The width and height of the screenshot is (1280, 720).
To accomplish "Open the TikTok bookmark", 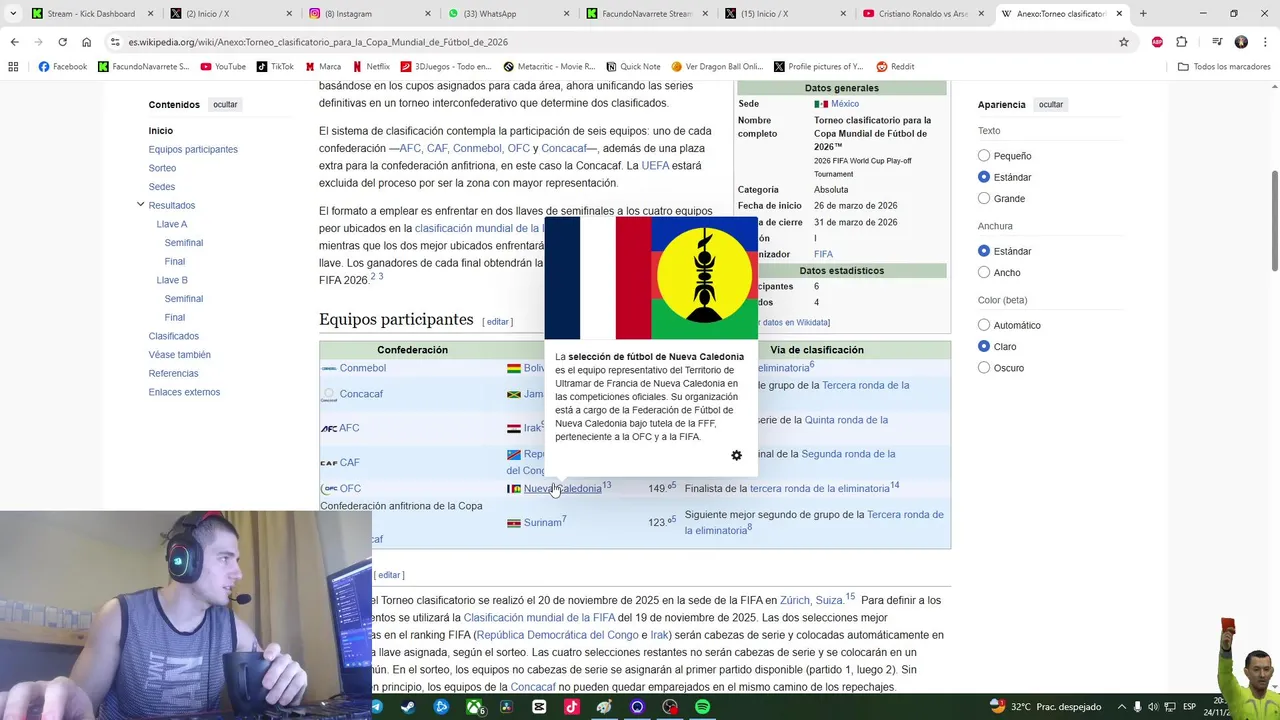I will [x=275, y=67].
